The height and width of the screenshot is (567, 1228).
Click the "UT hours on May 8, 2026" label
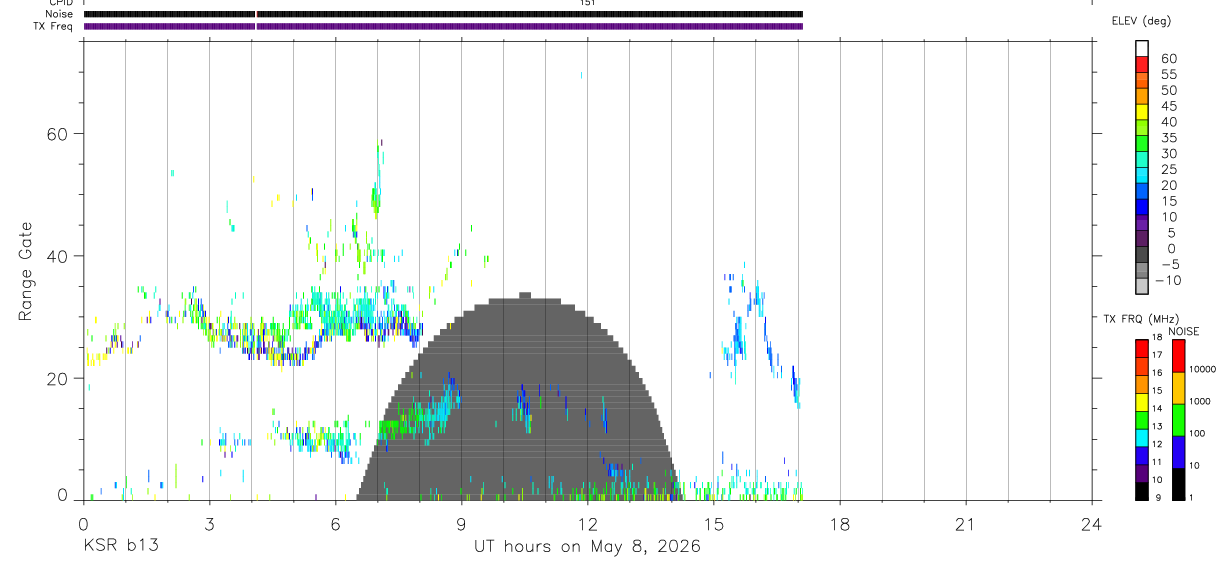click(x=587, y=547)
